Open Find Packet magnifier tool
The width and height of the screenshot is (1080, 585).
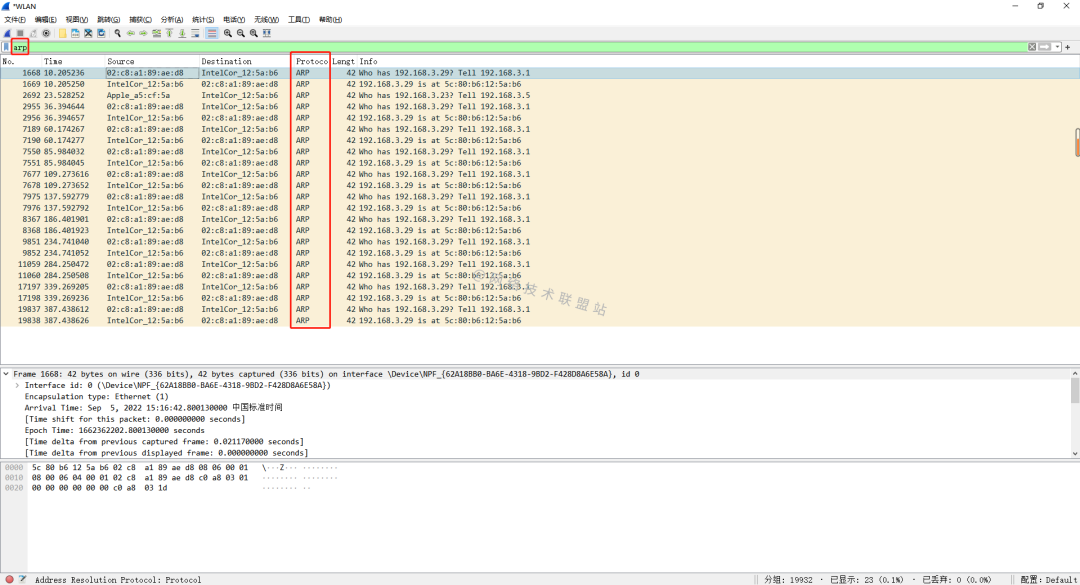(118, 33)
